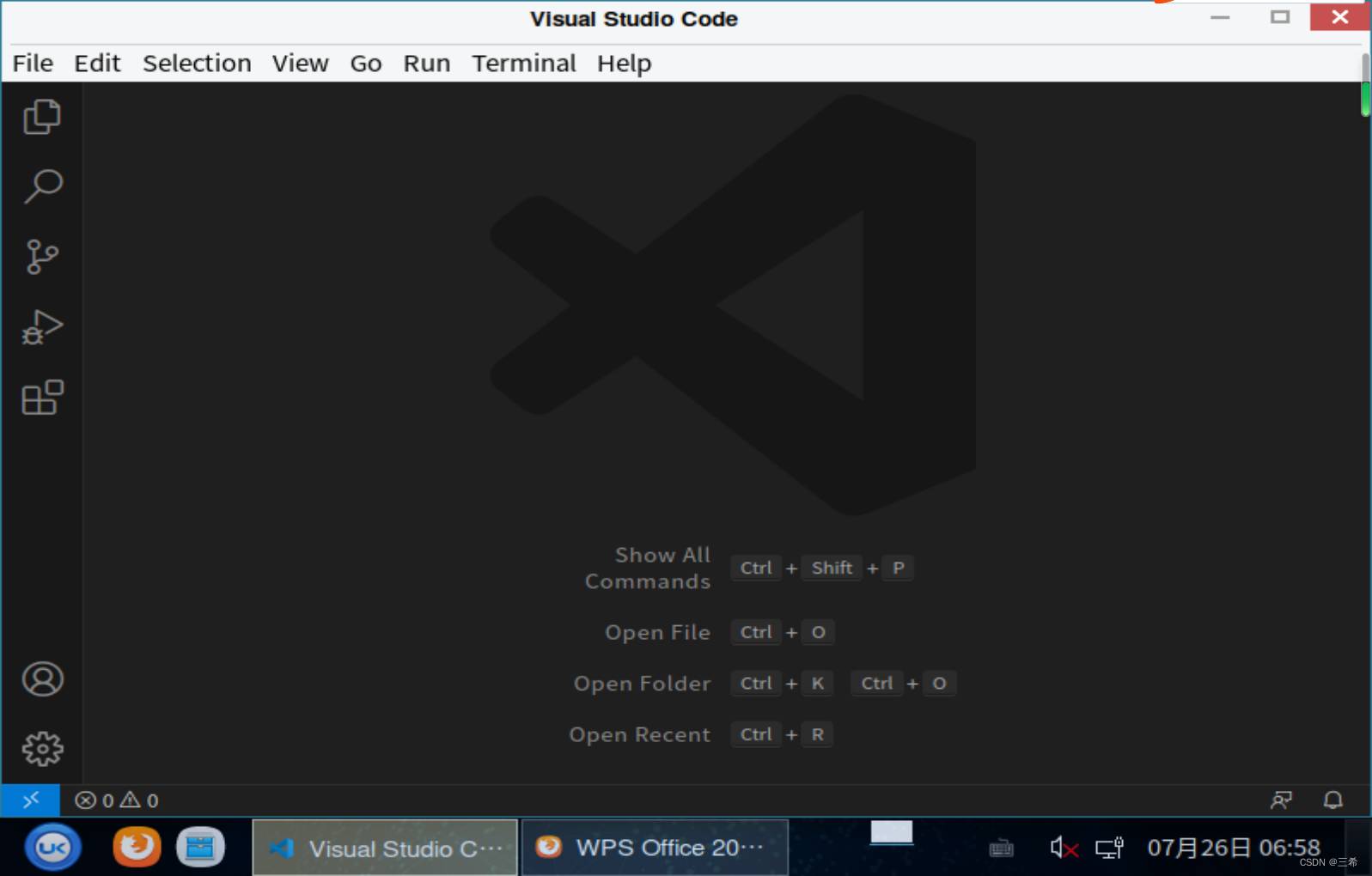Open the Explorer view in activity bar
Screen dimensions: 1372x876
pyautogui.click(x=42, y=117)
